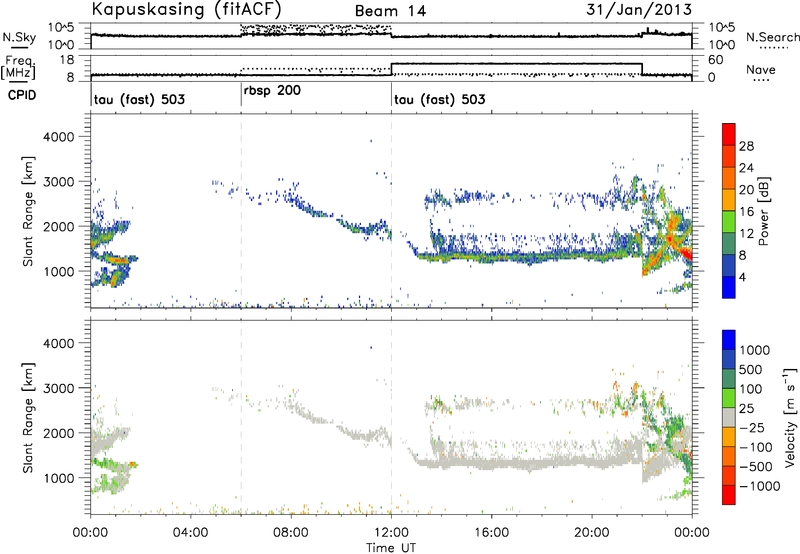Click the dotted line sample under "Nave"

click(x=762, y=80)
